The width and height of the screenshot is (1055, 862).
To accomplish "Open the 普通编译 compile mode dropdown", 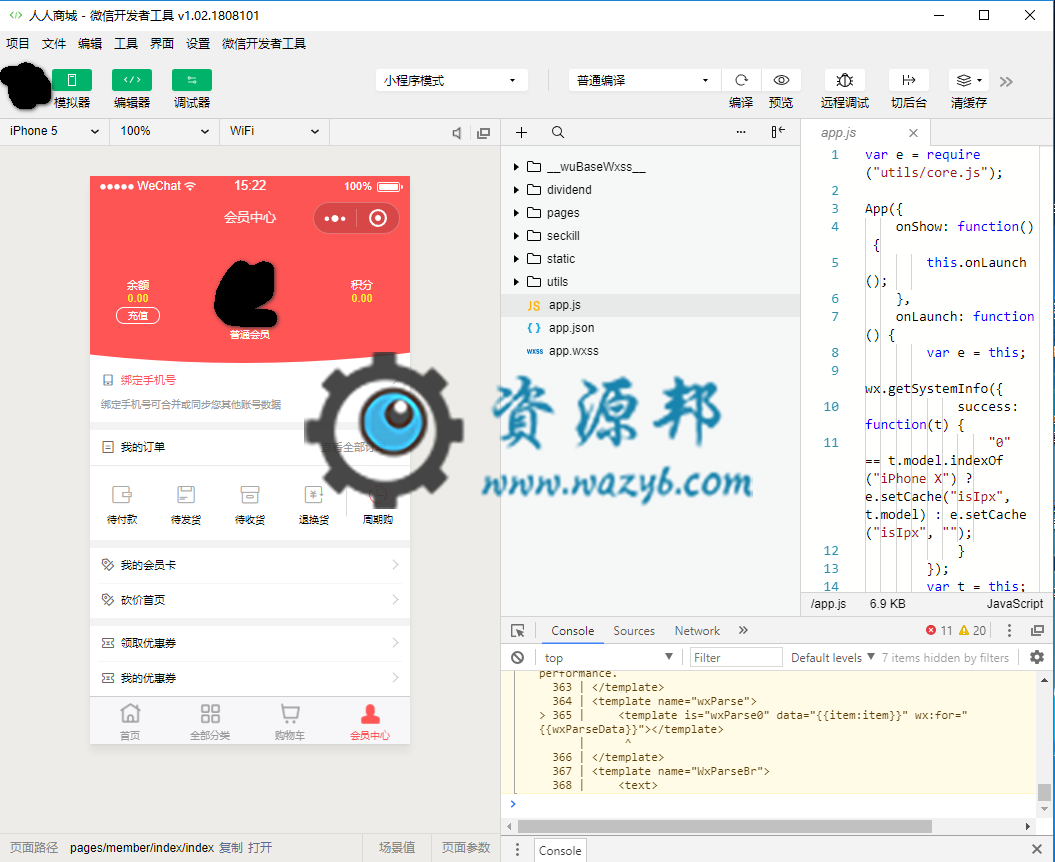I will coord(644,80).
